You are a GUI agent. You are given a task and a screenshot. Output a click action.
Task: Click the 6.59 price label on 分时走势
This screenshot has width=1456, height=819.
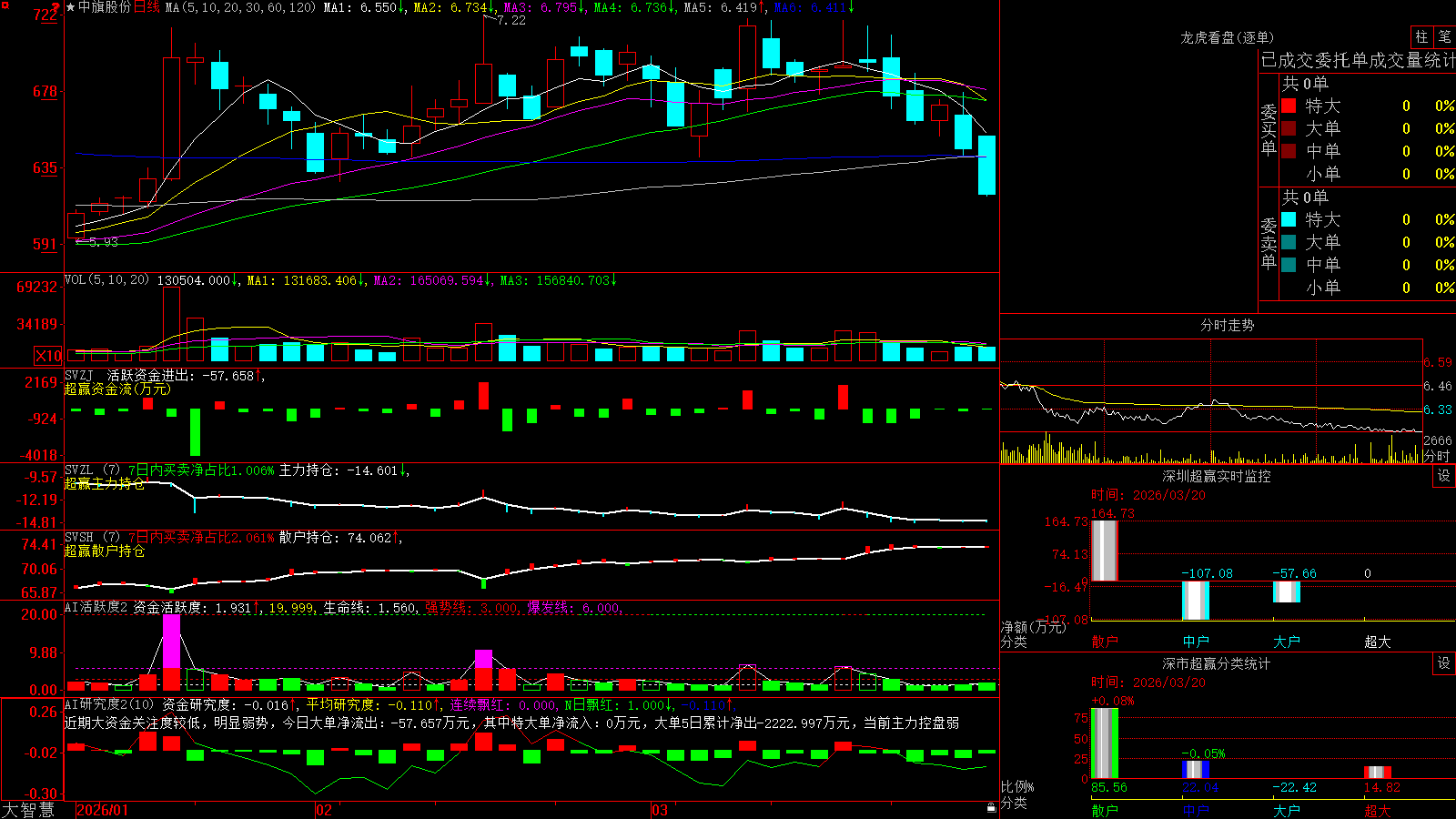coord(1438,362)
